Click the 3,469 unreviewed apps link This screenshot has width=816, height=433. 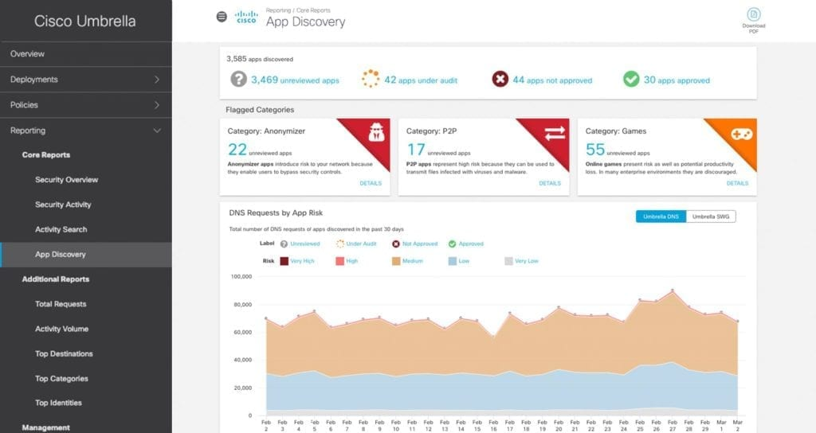point(295,80)
